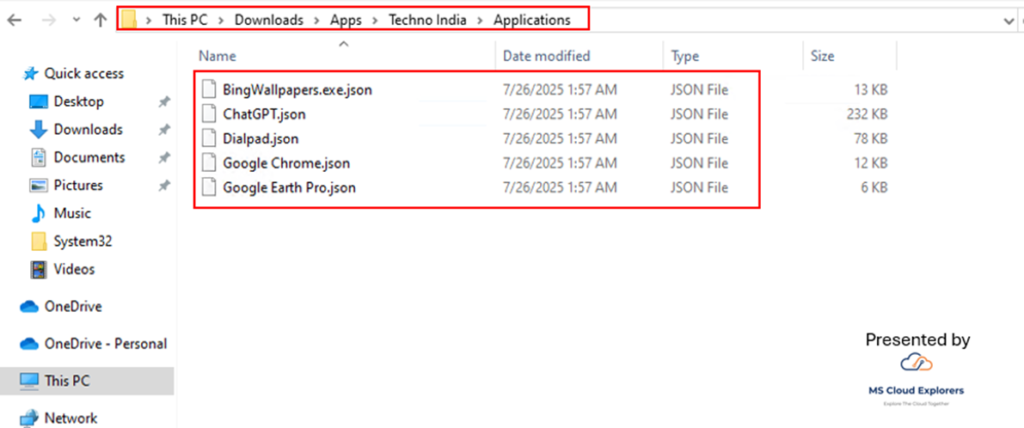This screenshot has height=428, width=1024.
Task: Select Google Earth Pro.json file icon
Action: (x=208, y=188)
